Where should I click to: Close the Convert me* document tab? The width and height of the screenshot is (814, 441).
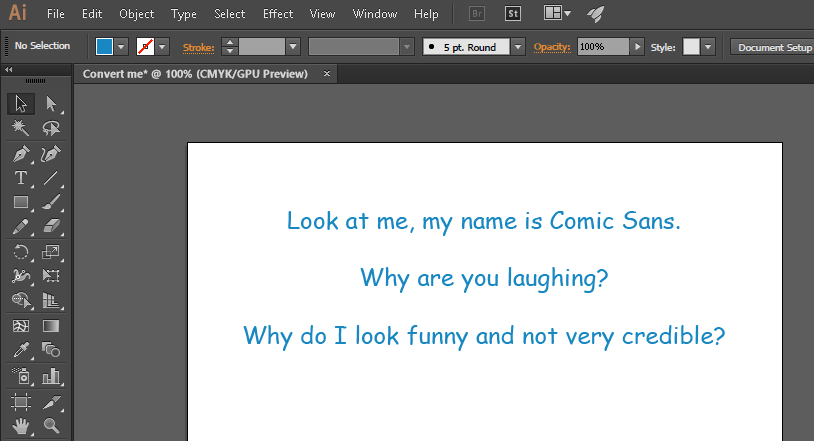point(327,74)
